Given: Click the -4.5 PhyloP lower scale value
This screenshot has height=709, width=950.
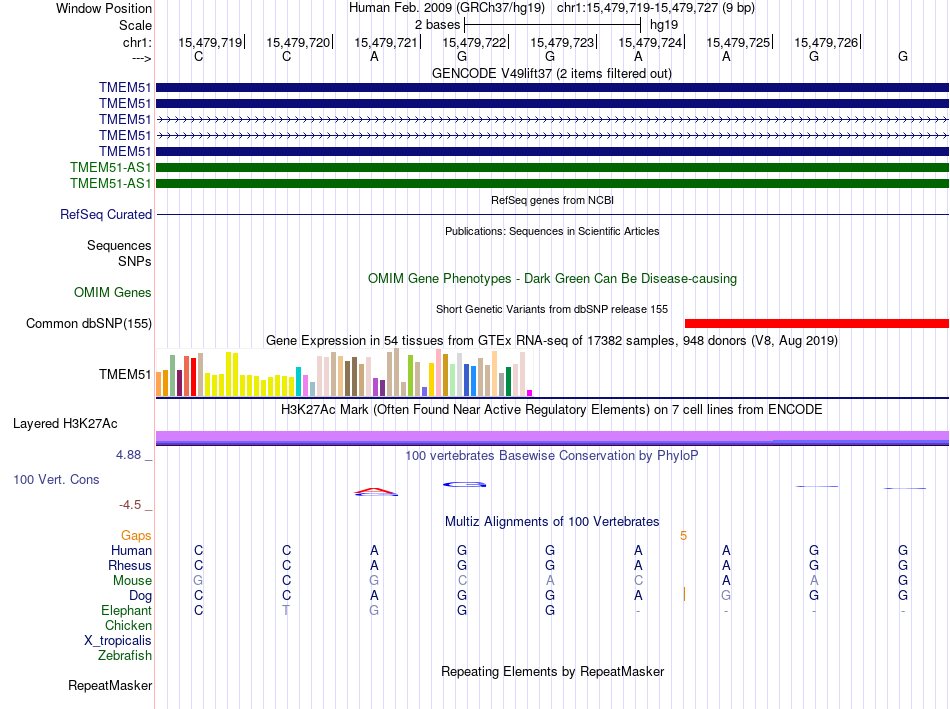Looking at the screenshot, I should click(x=130, y=505).
